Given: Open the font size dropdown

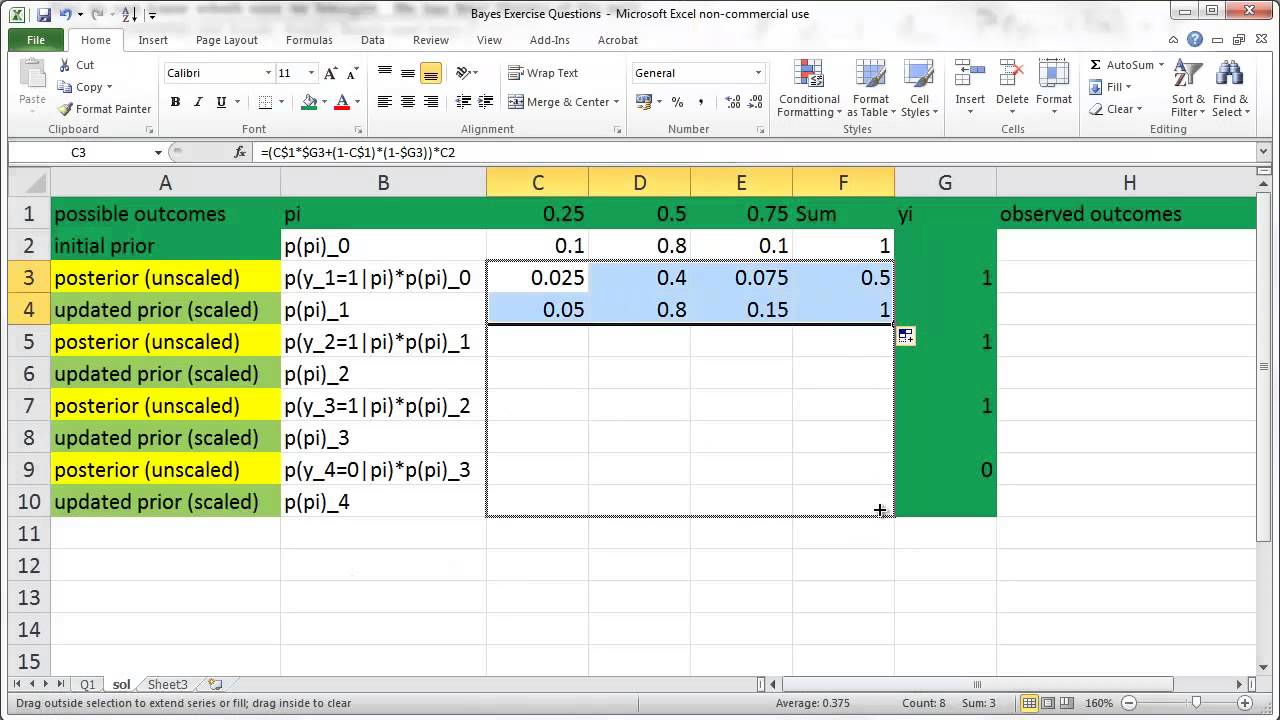Looking at the screenshot, I should coord(312,73).
